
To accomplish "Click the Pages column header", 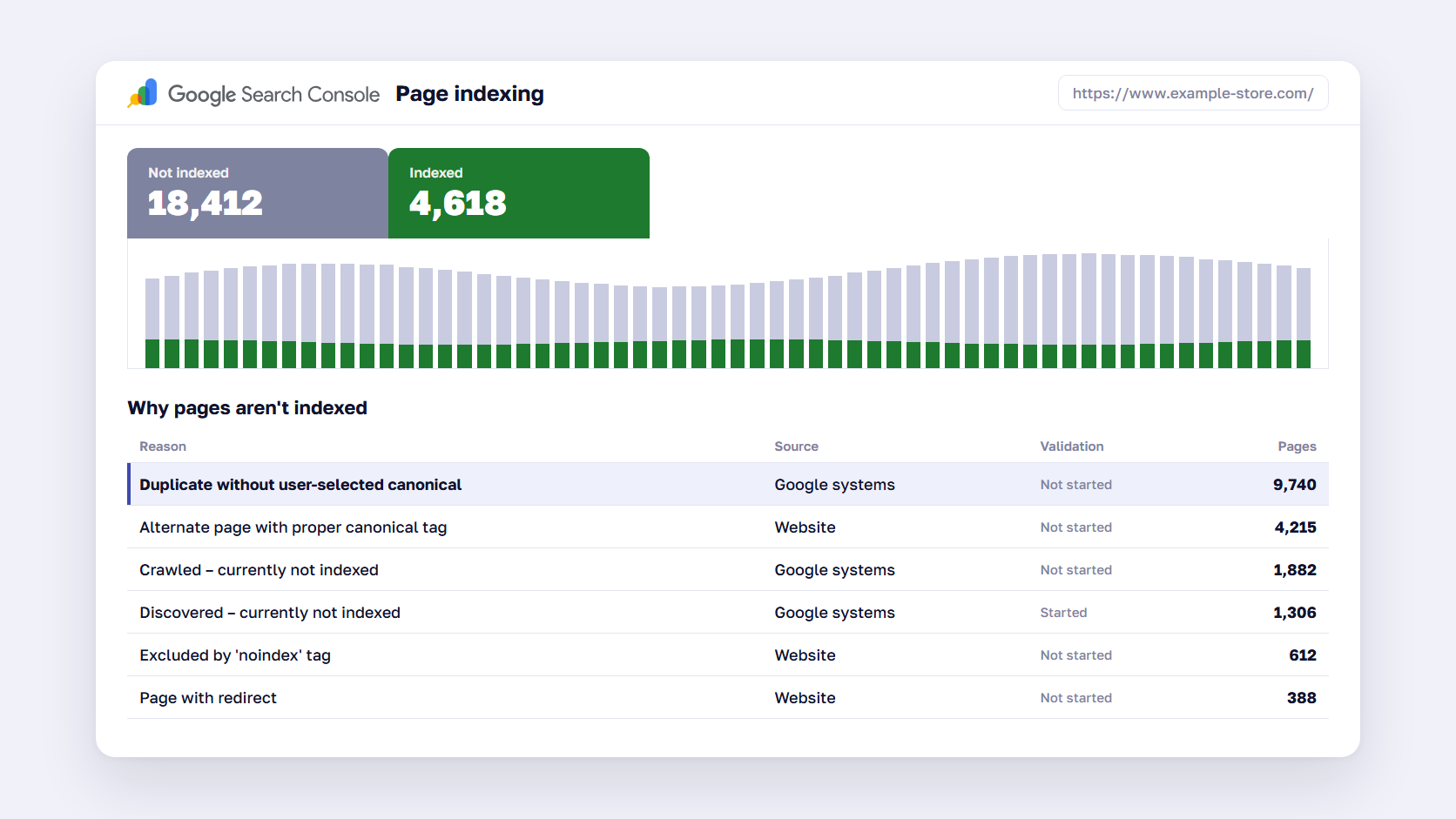I will 1298,446.
